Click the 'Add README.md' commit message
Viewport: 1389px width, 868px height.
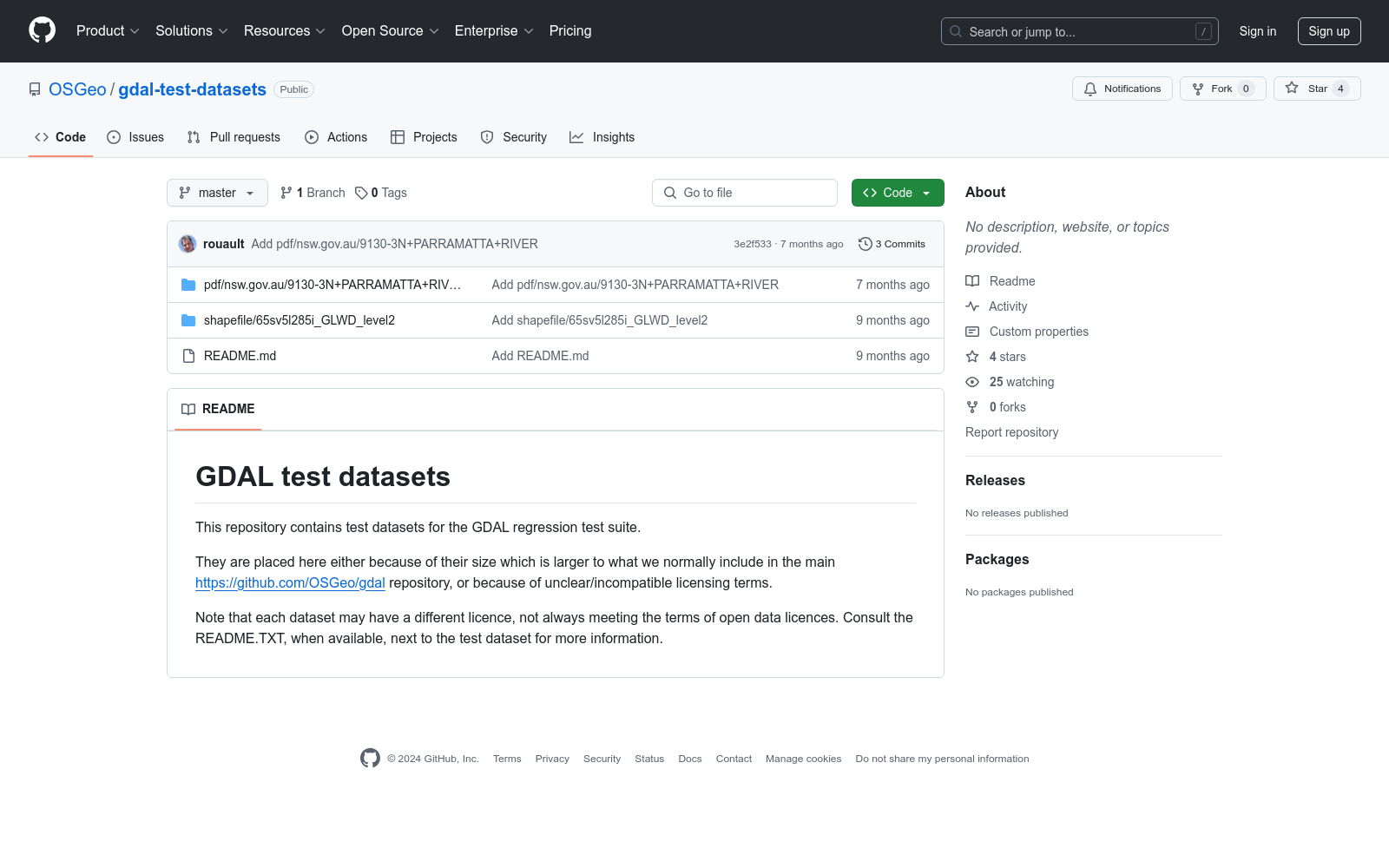point(540,356)
